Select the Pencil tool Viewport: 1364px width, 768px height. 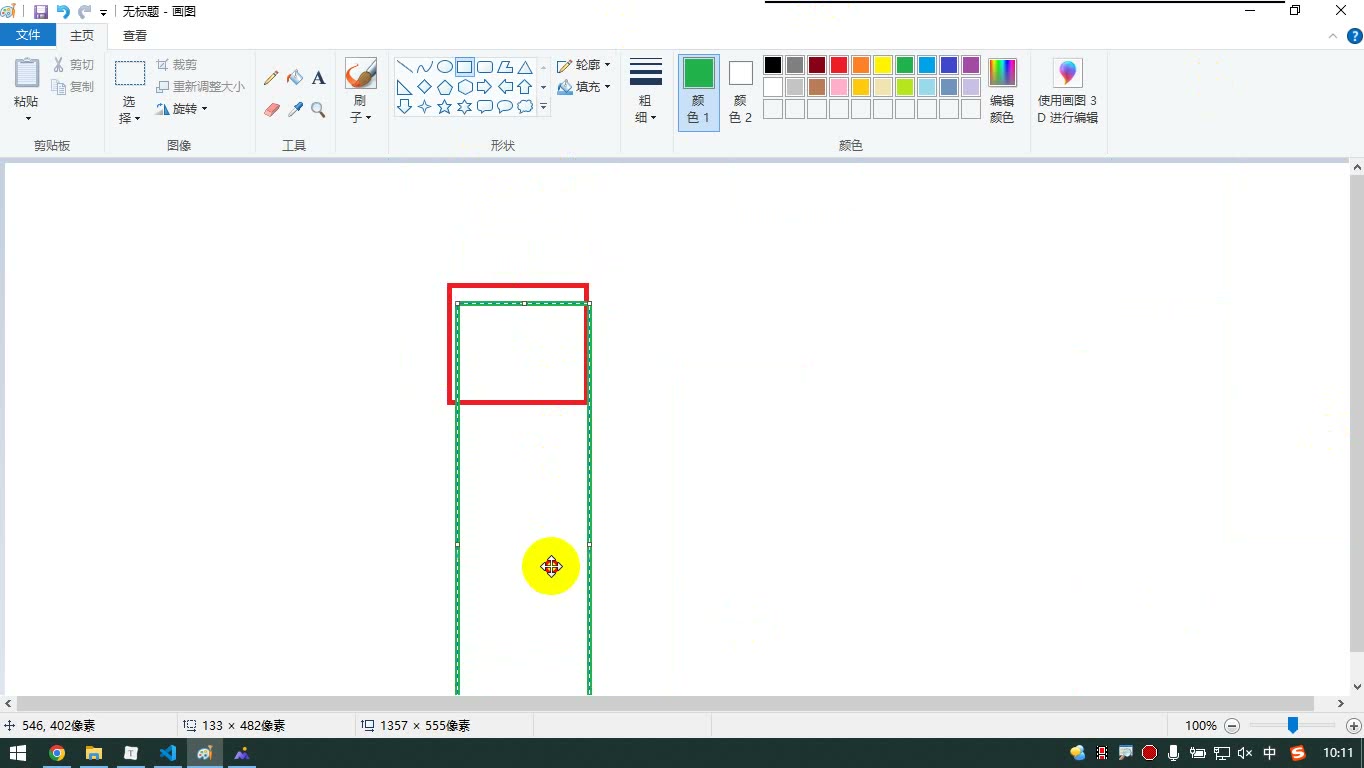coord(271,78)
